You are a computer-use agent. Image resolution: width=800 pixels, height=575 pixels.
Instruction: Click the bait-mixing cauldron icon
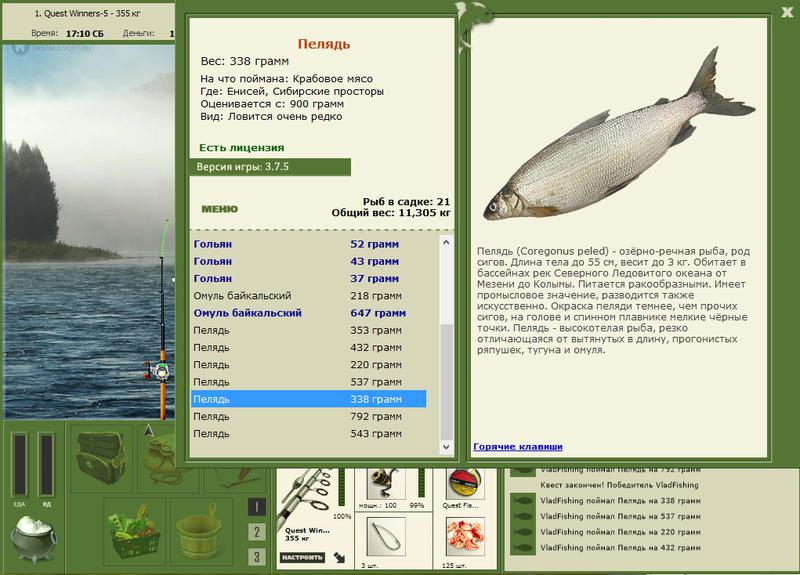[34, 539]
